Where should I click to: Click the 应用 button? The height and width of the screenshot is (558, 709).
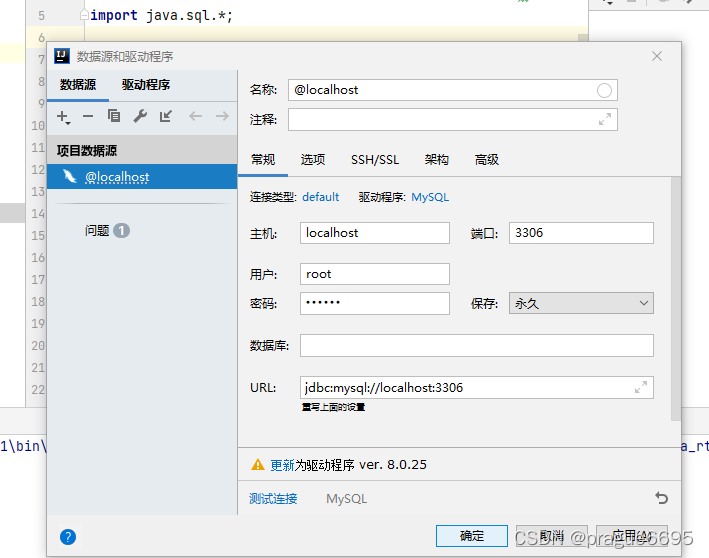pyautogui.click(x=632, y=536)
